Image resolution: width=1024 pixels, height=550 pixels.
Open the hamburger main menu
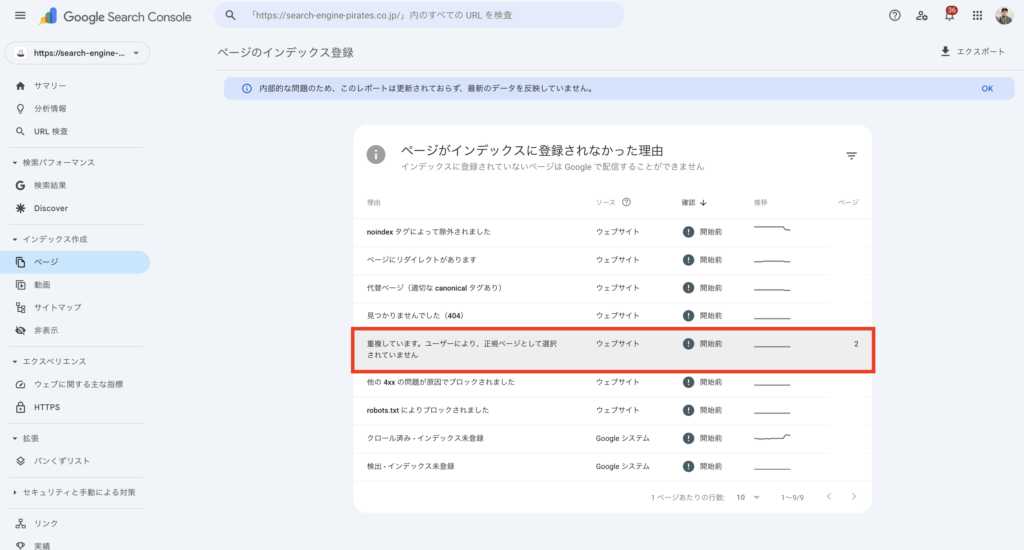point(20,16)
